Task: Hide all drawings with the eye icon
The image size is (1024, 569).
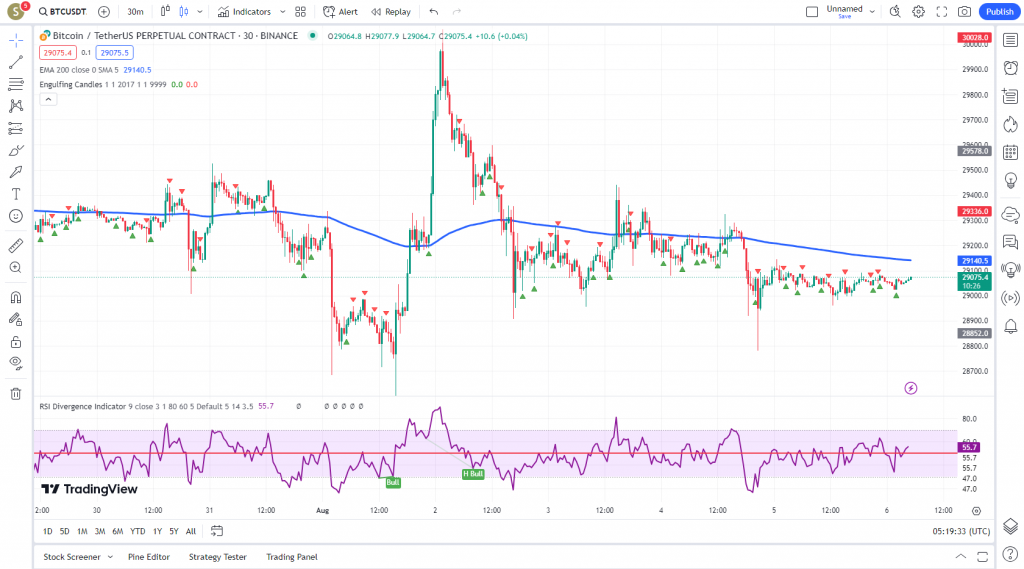Action: pos(16,363)
